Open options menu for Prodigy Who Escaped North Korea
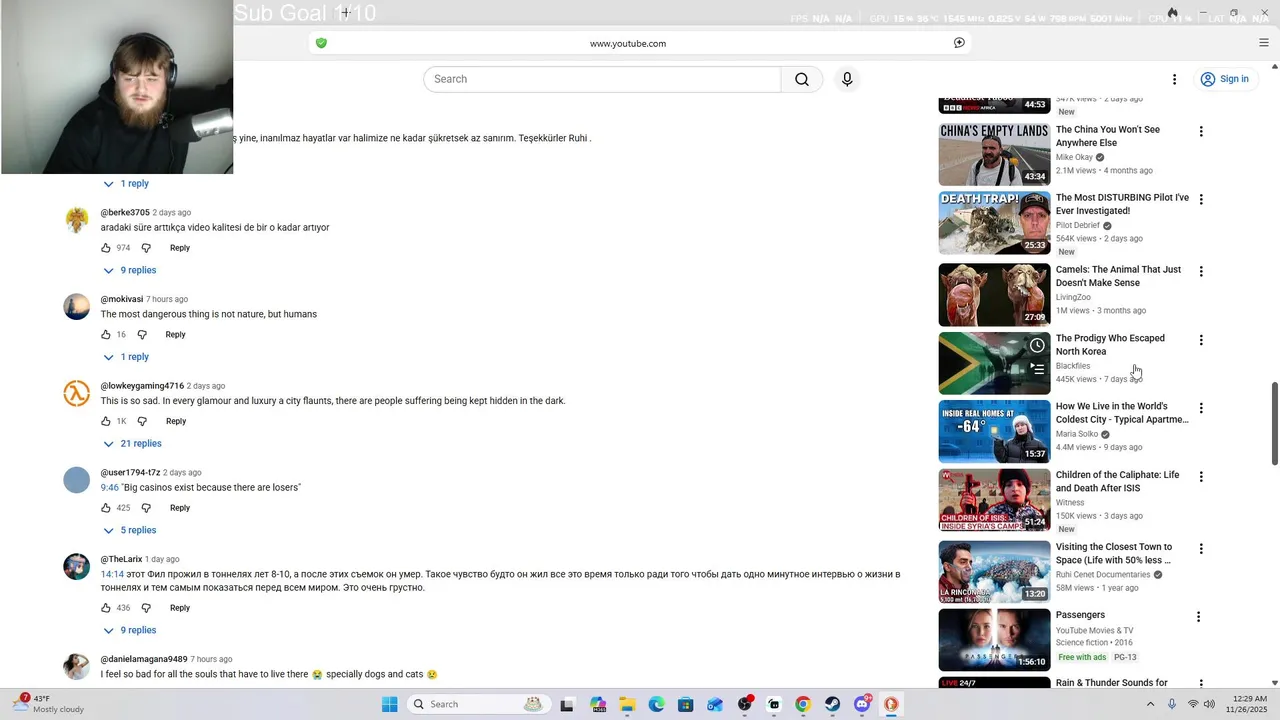Screen dimensions: 1280x720 coord(1201,340)
